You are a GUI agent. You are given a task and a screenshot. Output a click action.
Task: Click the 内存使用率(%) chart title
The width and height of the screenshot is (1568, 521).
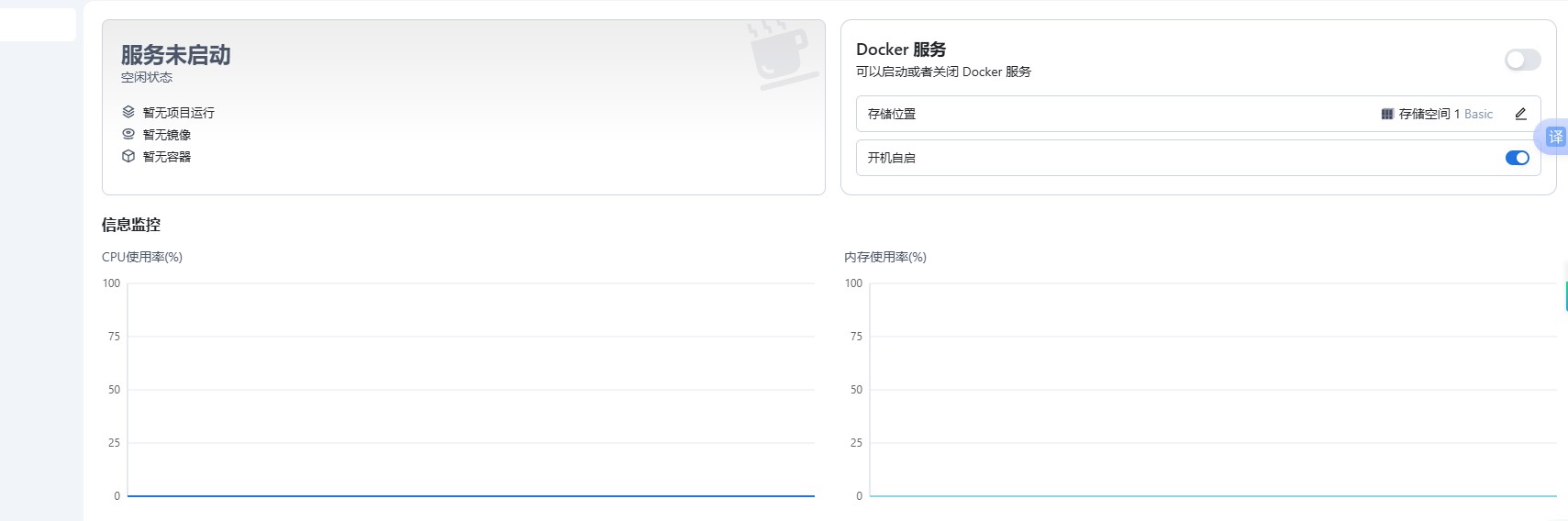click(x=885, y=257)
